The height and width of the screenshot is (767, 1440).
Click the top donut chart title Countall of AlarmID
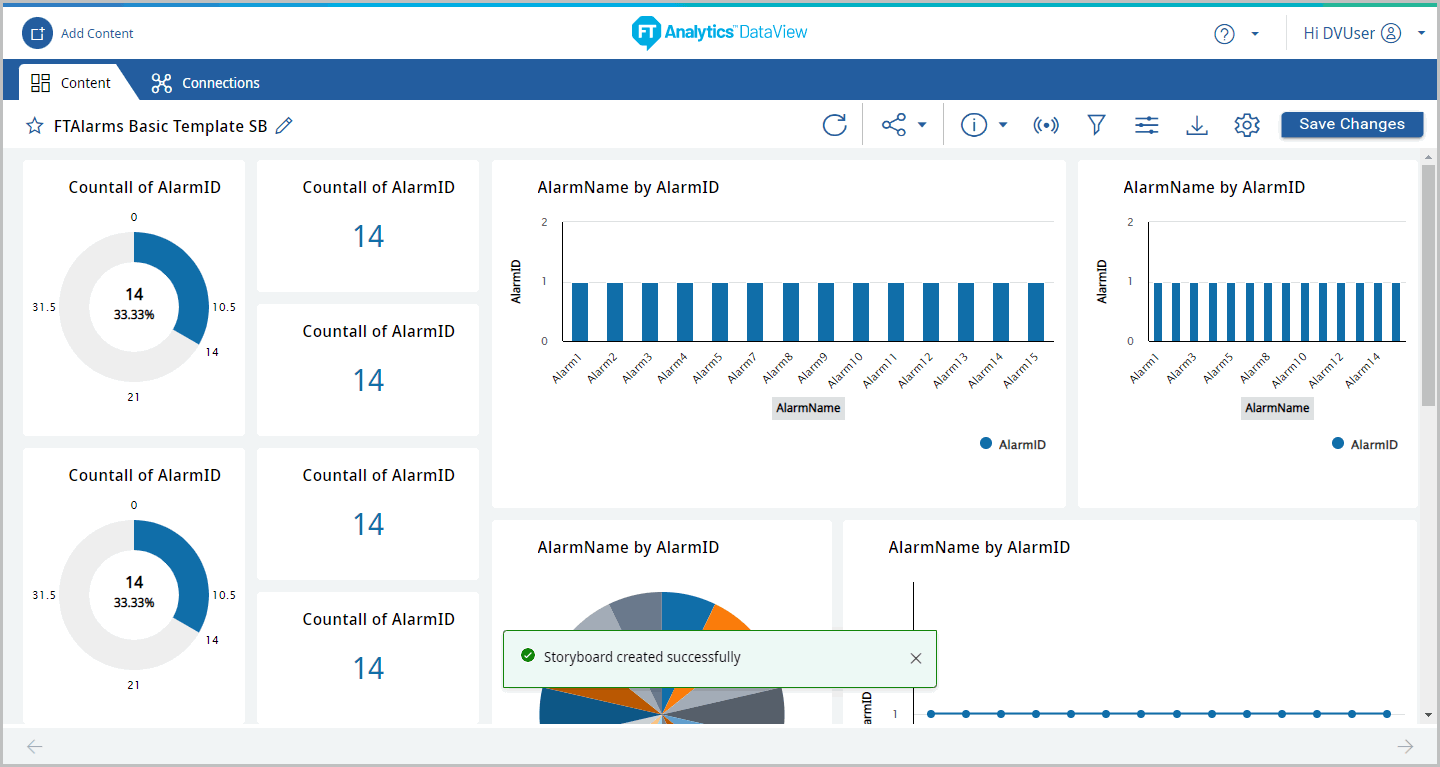[x=144, y=187]
